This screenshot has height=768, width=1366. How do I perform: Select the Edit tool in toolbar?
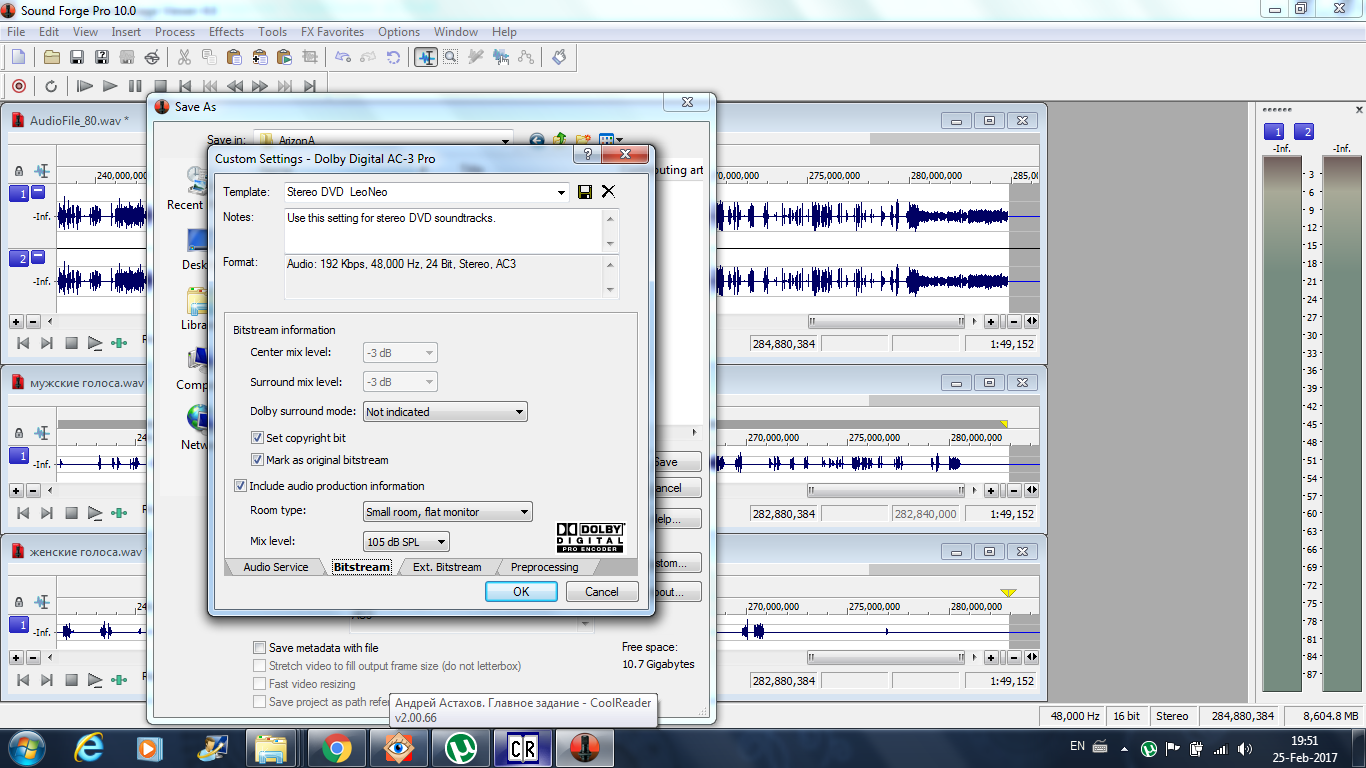coord(426,57)
